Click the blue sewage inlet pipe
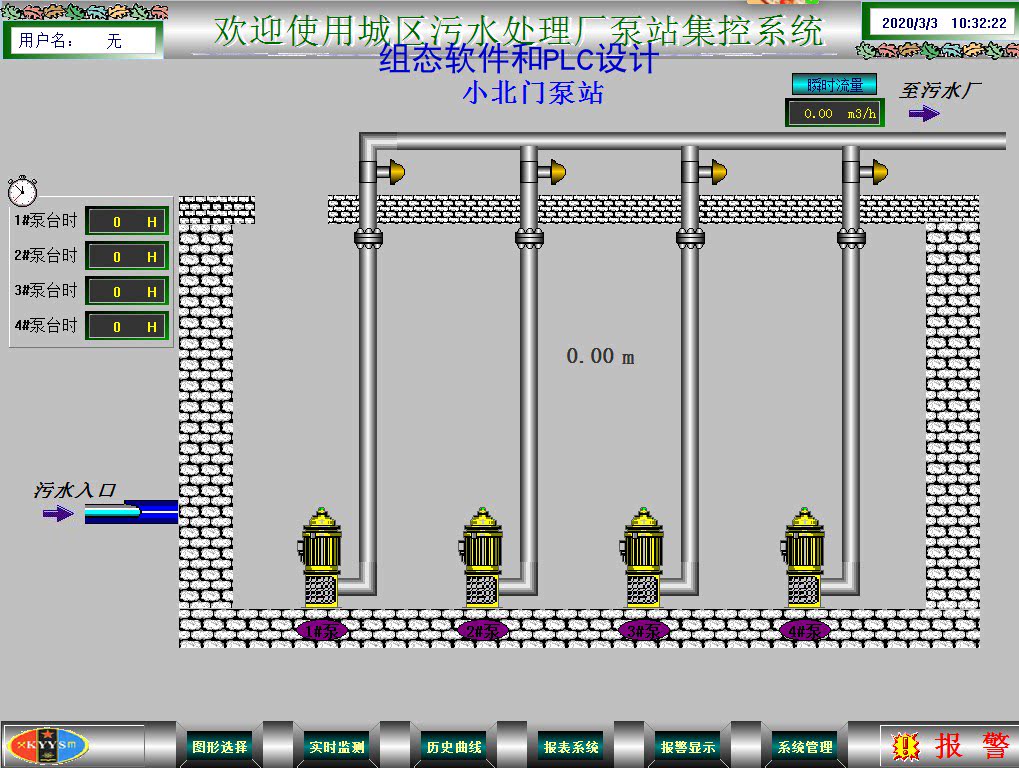The image size is (1019, 768). point(131,512)
